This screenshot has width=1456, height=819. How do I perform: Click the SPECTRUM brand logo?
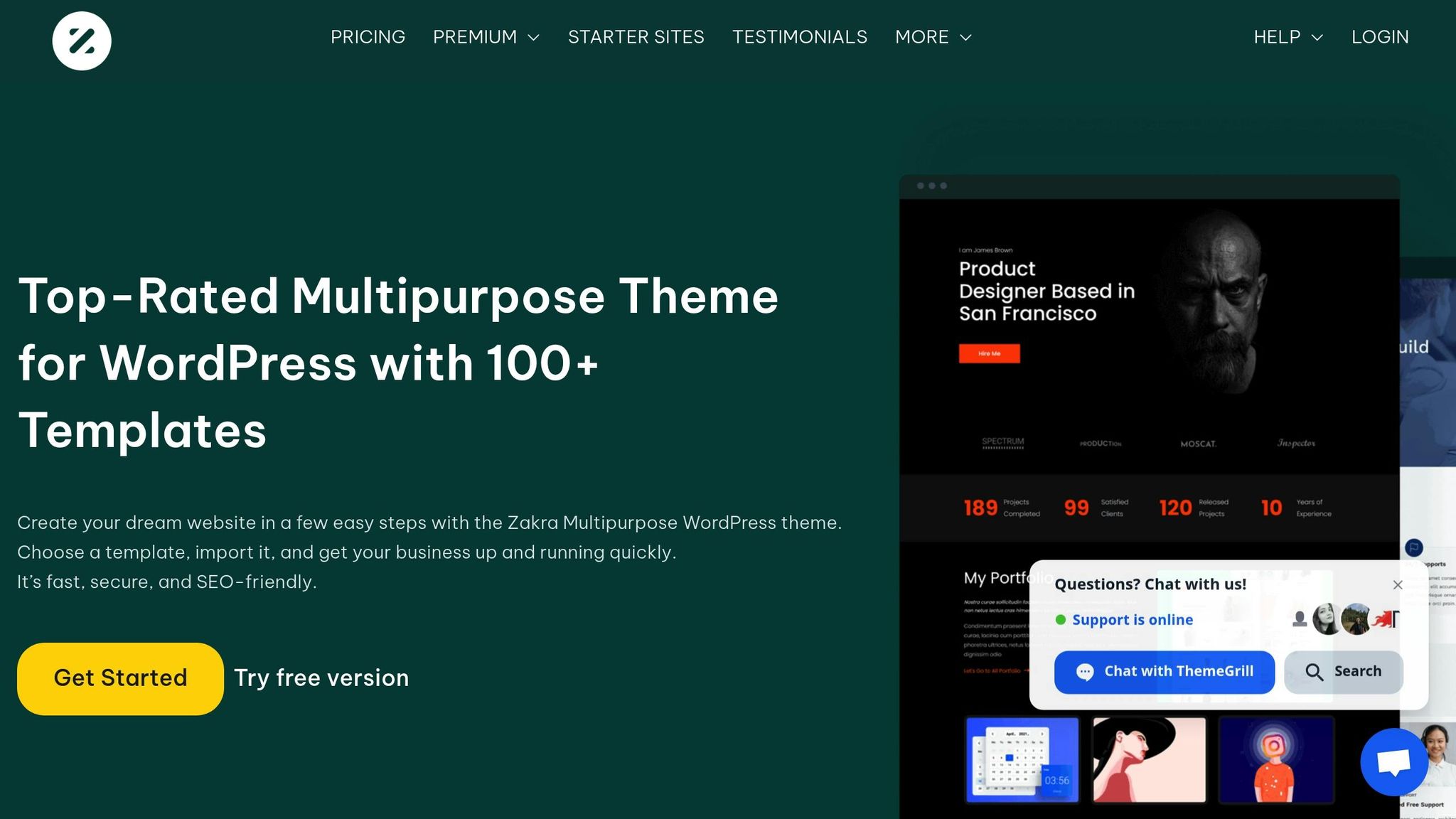[1003, 443]
